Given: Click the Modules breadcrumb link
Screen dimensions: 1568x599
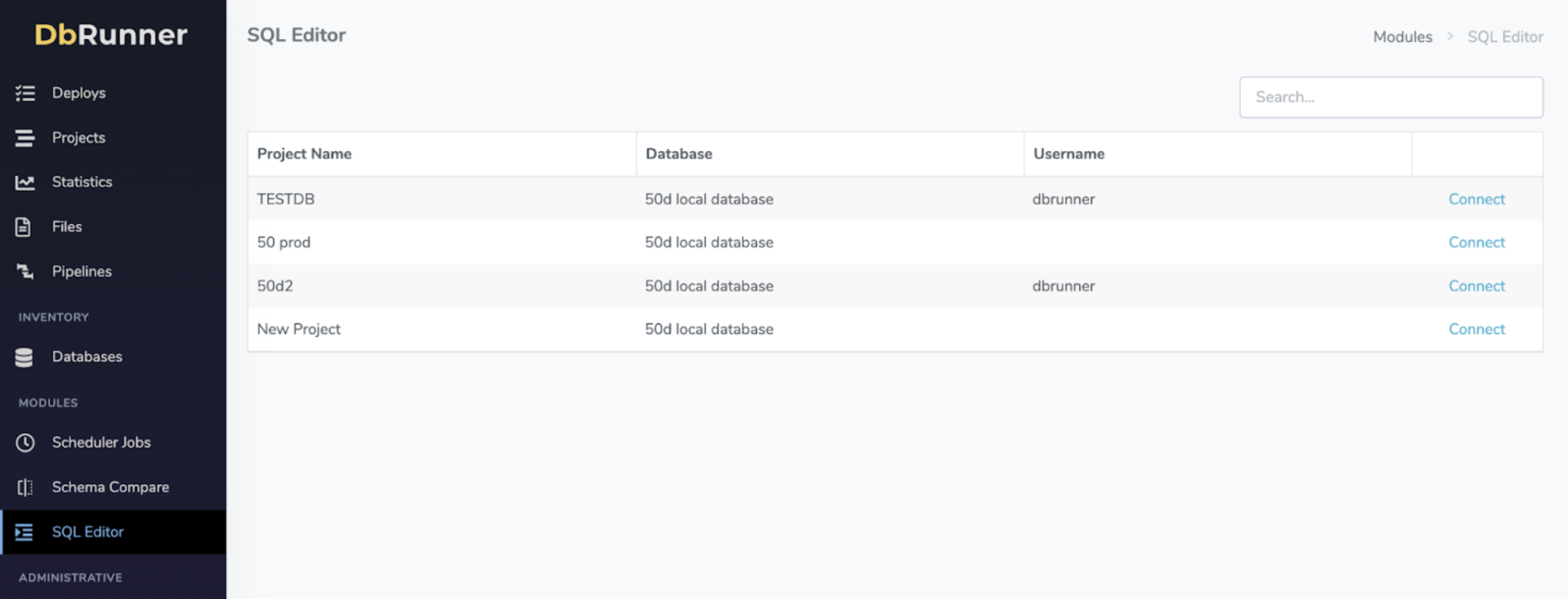Looking at the screenshot, I should click(1402, 37).
